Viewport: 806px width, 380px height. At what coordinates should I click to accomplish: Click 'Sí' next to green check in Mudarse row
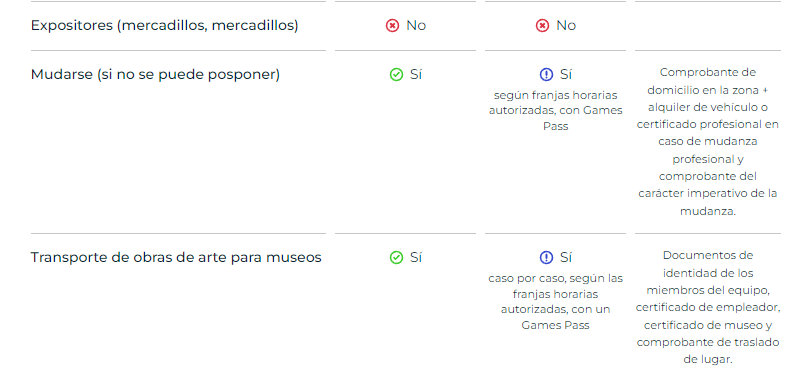click(x=416, y=75)
